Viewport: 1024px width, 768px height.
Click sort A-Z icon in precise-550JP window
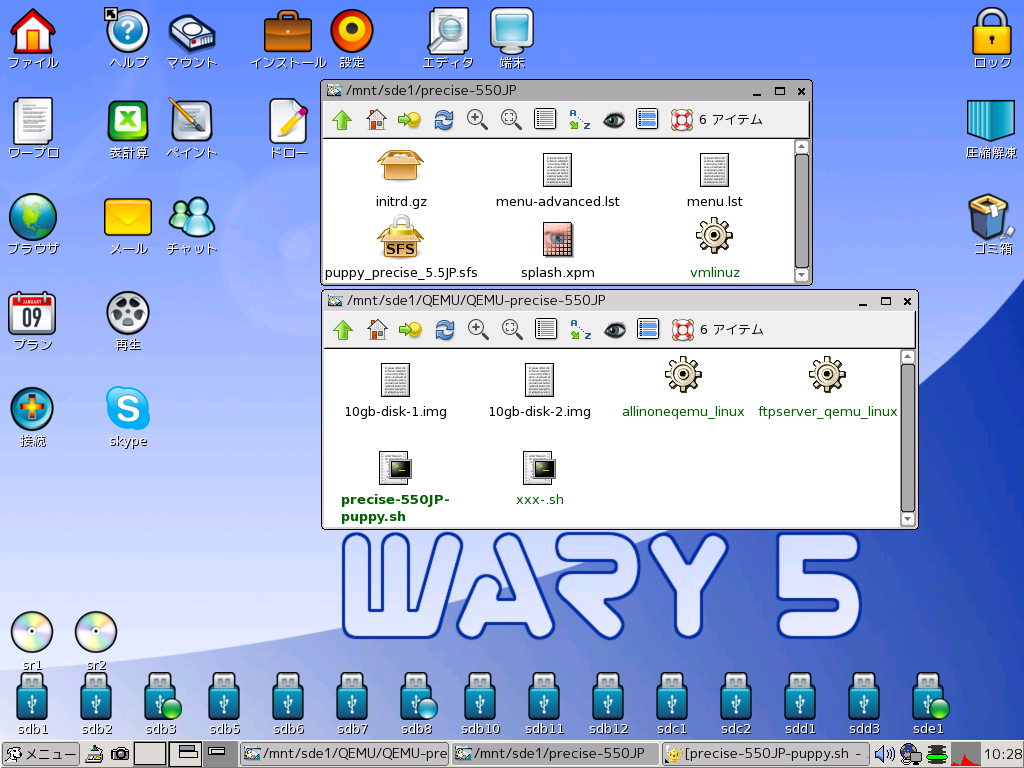579,120
